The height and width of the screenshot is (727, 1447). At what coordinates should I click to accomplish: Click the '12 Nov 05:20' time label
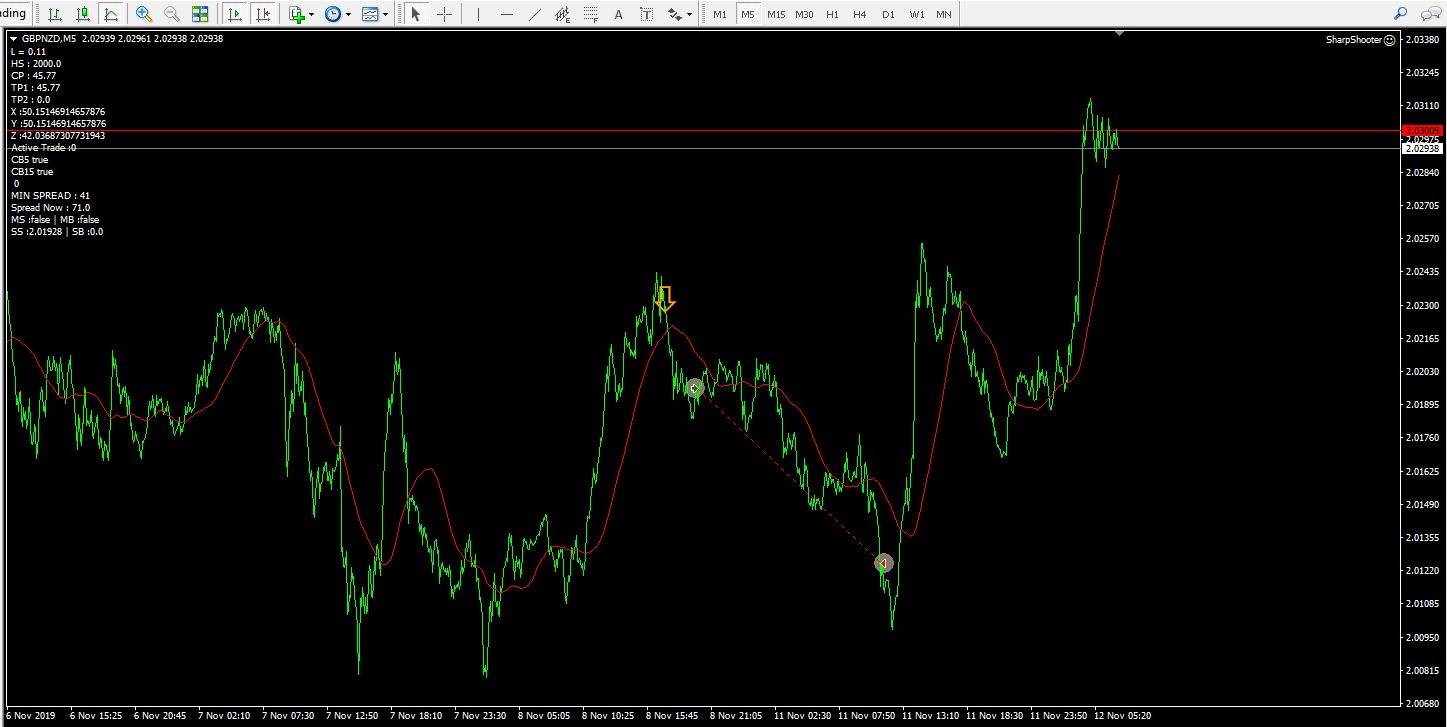[1123, 716]
